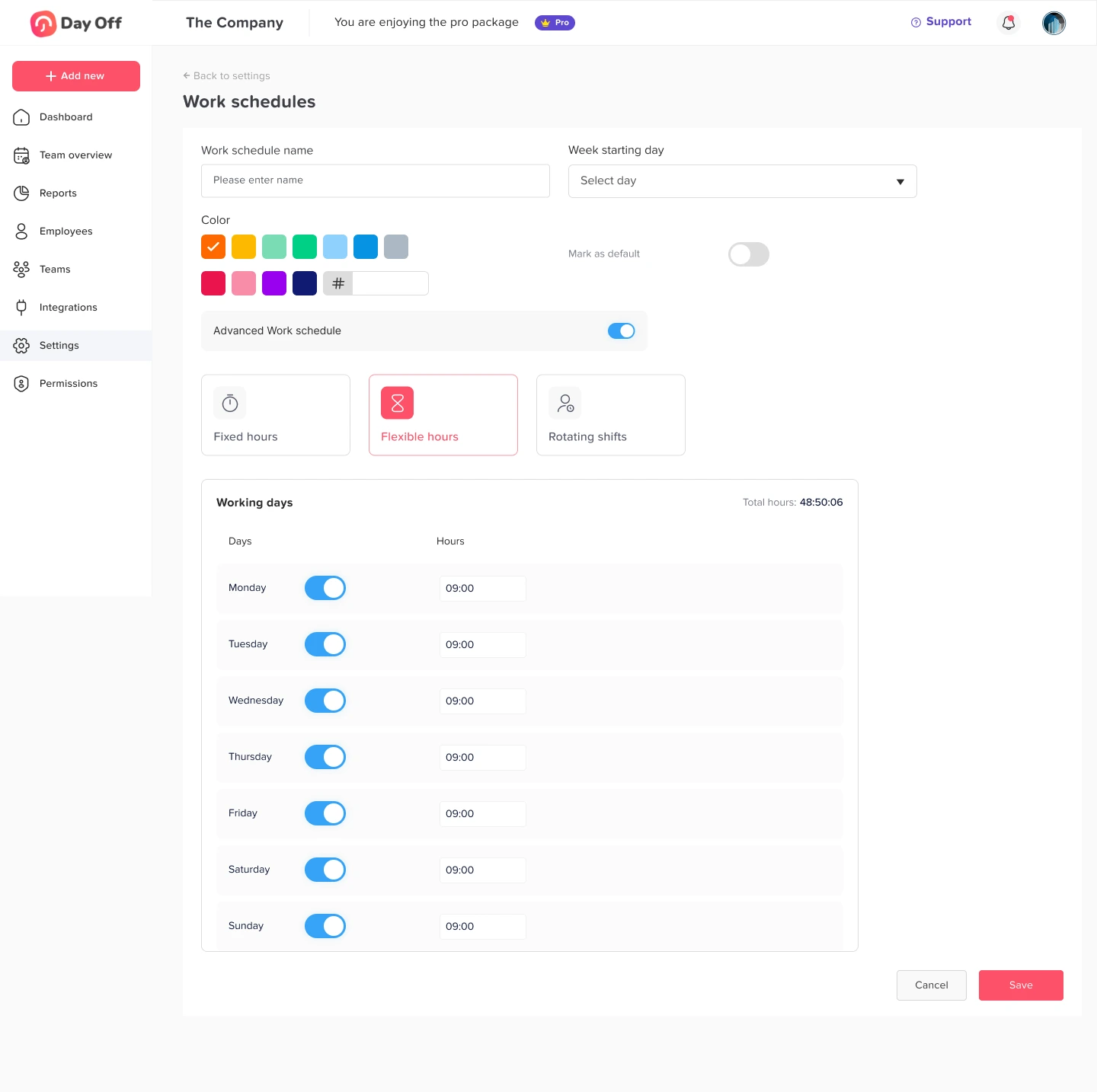Open Monday hours time picker
This screenshot has width=1097, height=1092.
tap(482, 589)
